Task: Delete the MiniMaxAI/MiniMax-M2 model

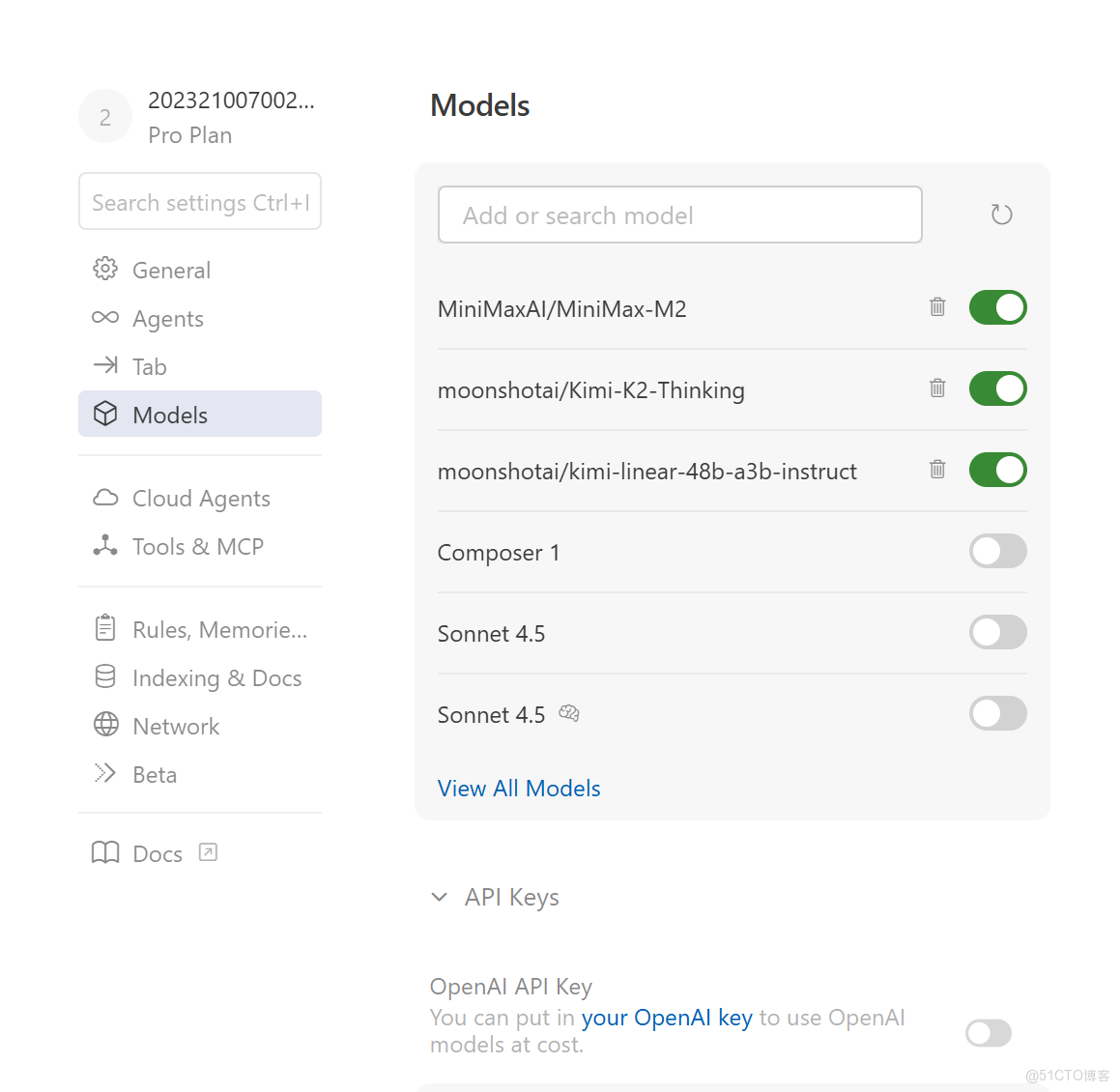Action: [937, 307]
